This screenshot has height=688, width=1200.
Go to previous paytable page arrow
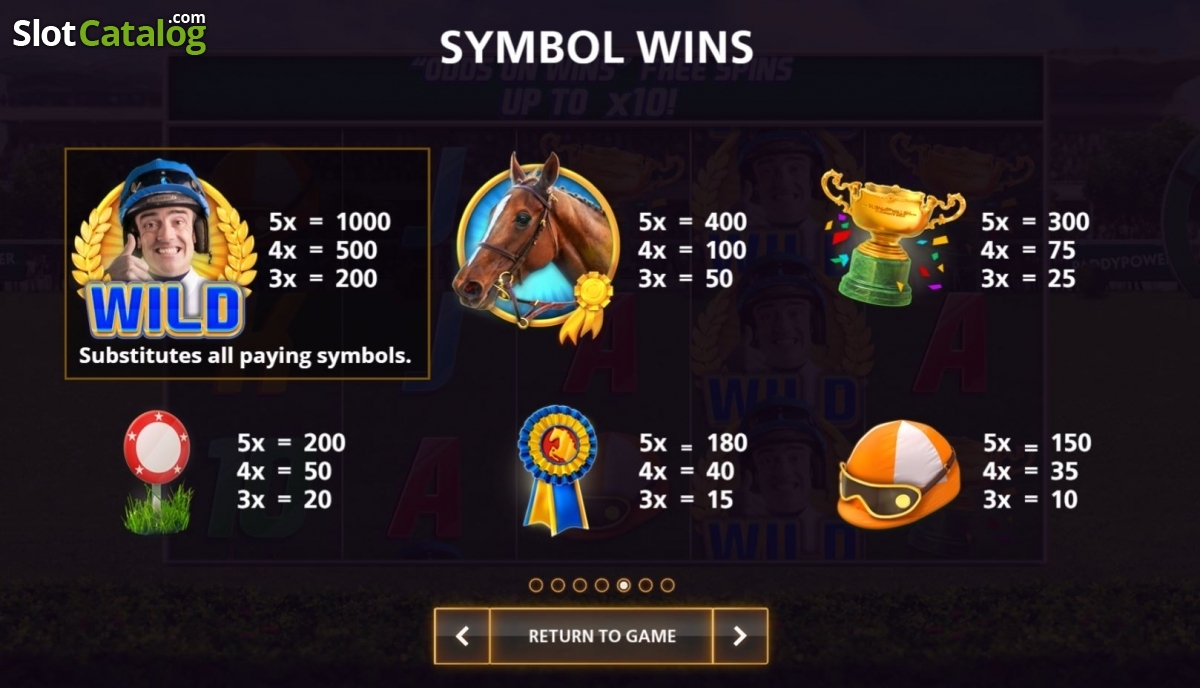click(x=462, y=636)
